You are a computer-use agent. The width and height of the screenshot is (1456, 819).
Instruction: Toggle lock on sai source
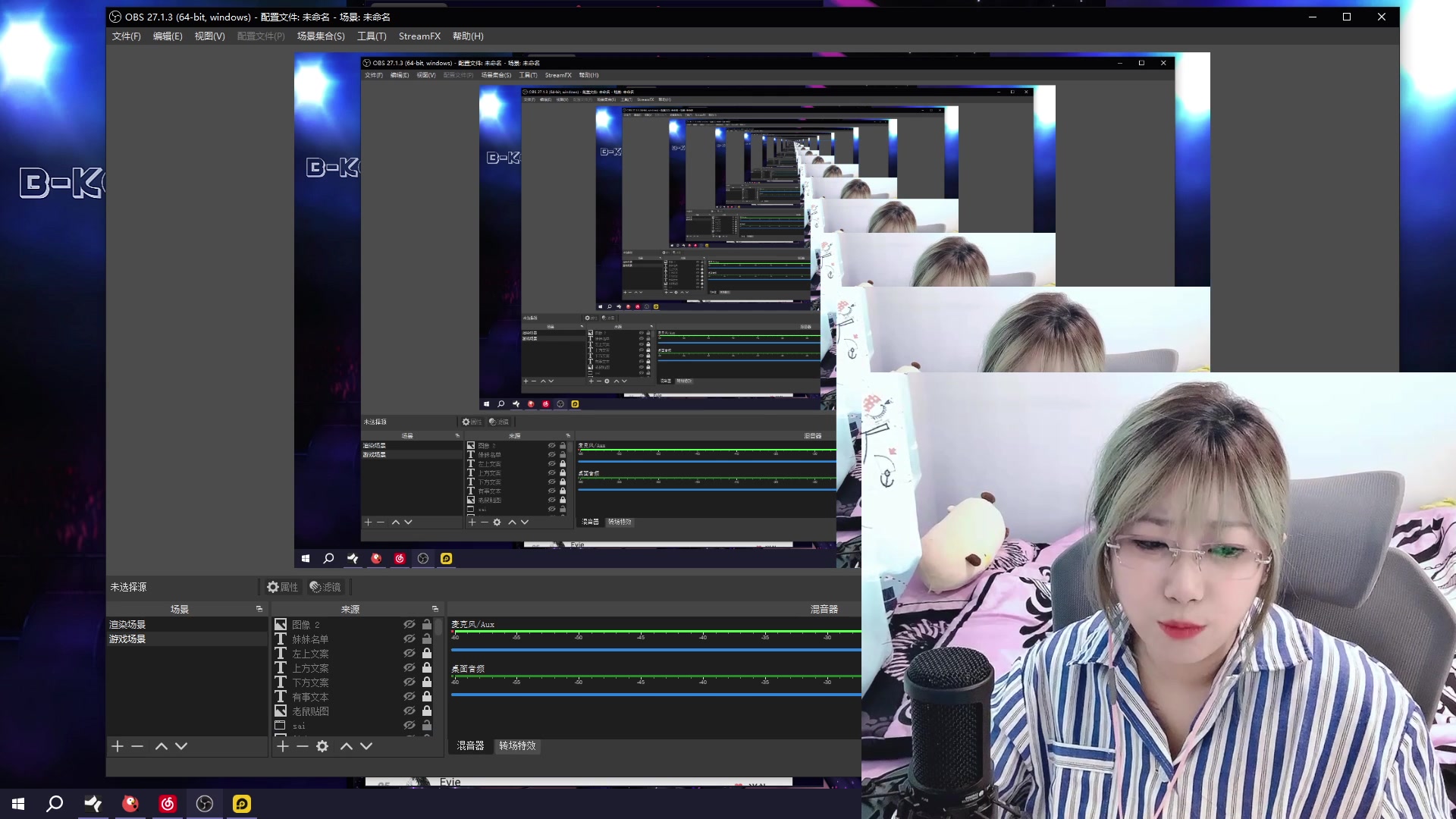427,725
